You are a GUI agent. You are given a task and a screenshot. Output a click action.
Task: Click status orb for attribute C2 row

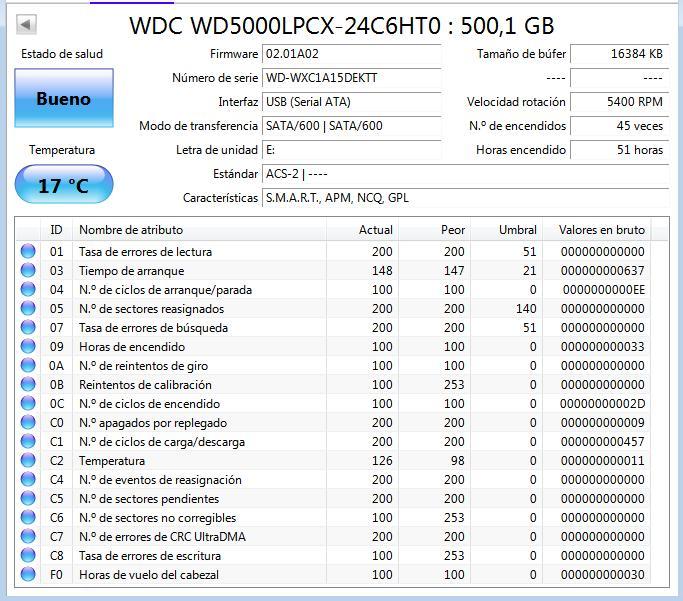[28, 460]
